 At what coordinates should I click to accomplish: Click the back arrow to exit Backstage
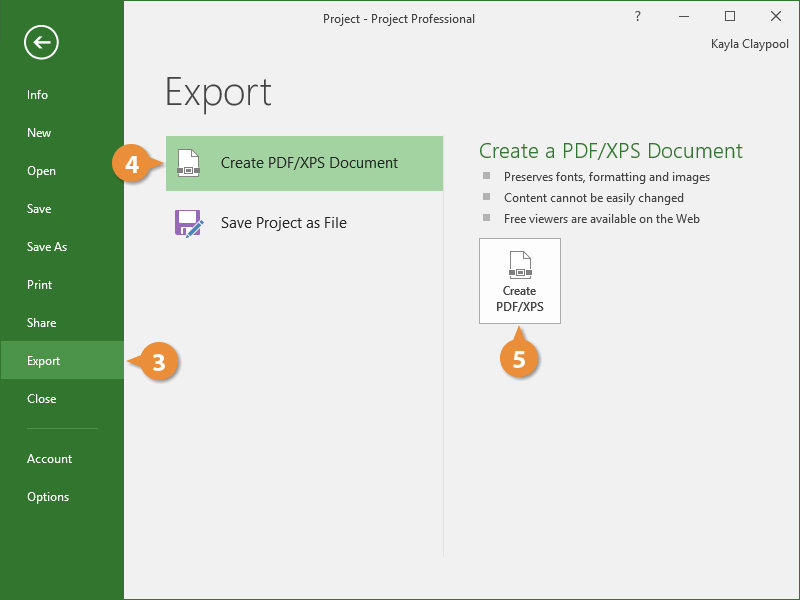coord(43,42)
